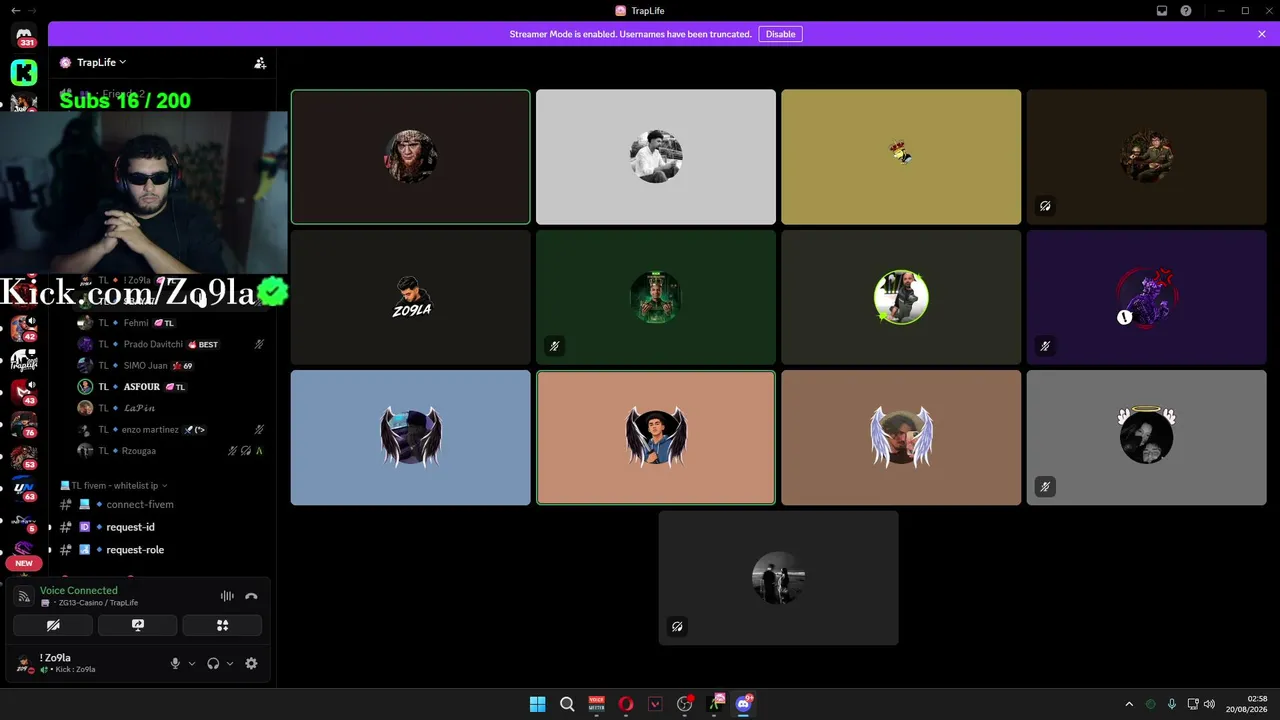Open Voicemeeter from the taskbar
The image size is (1280, 720).
point(596,704)
